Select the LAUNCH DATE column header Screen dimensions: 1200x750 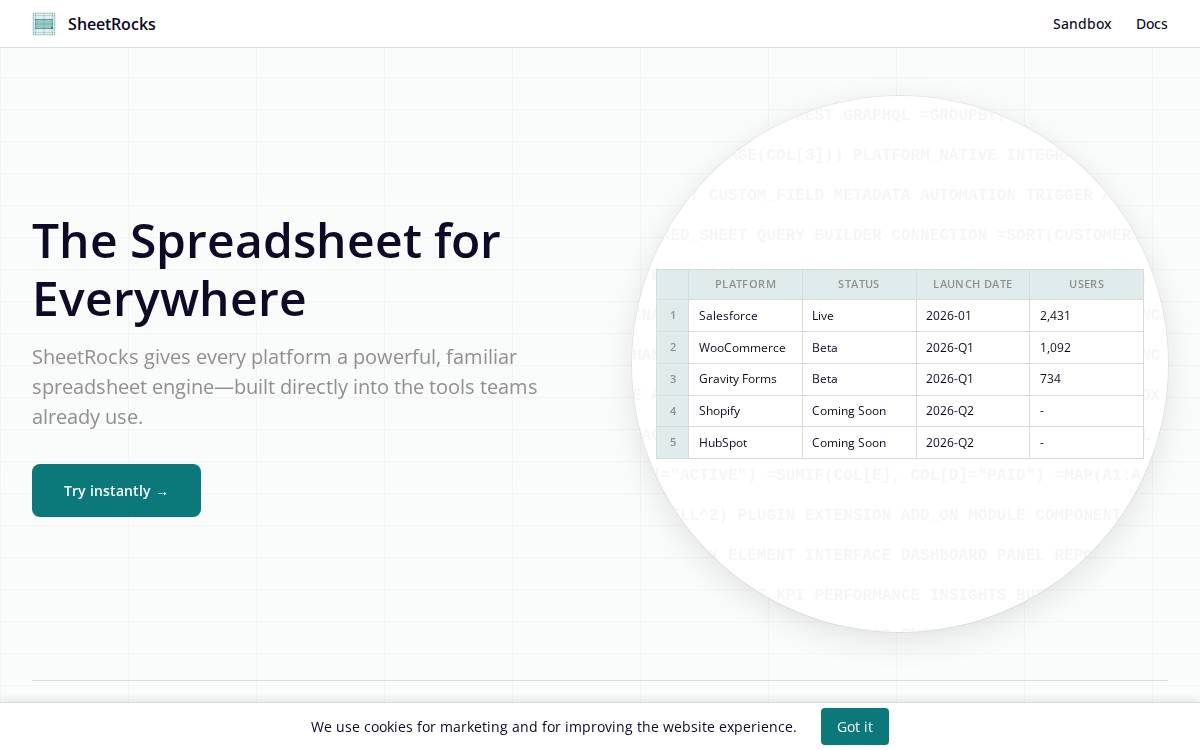[973, 284]
